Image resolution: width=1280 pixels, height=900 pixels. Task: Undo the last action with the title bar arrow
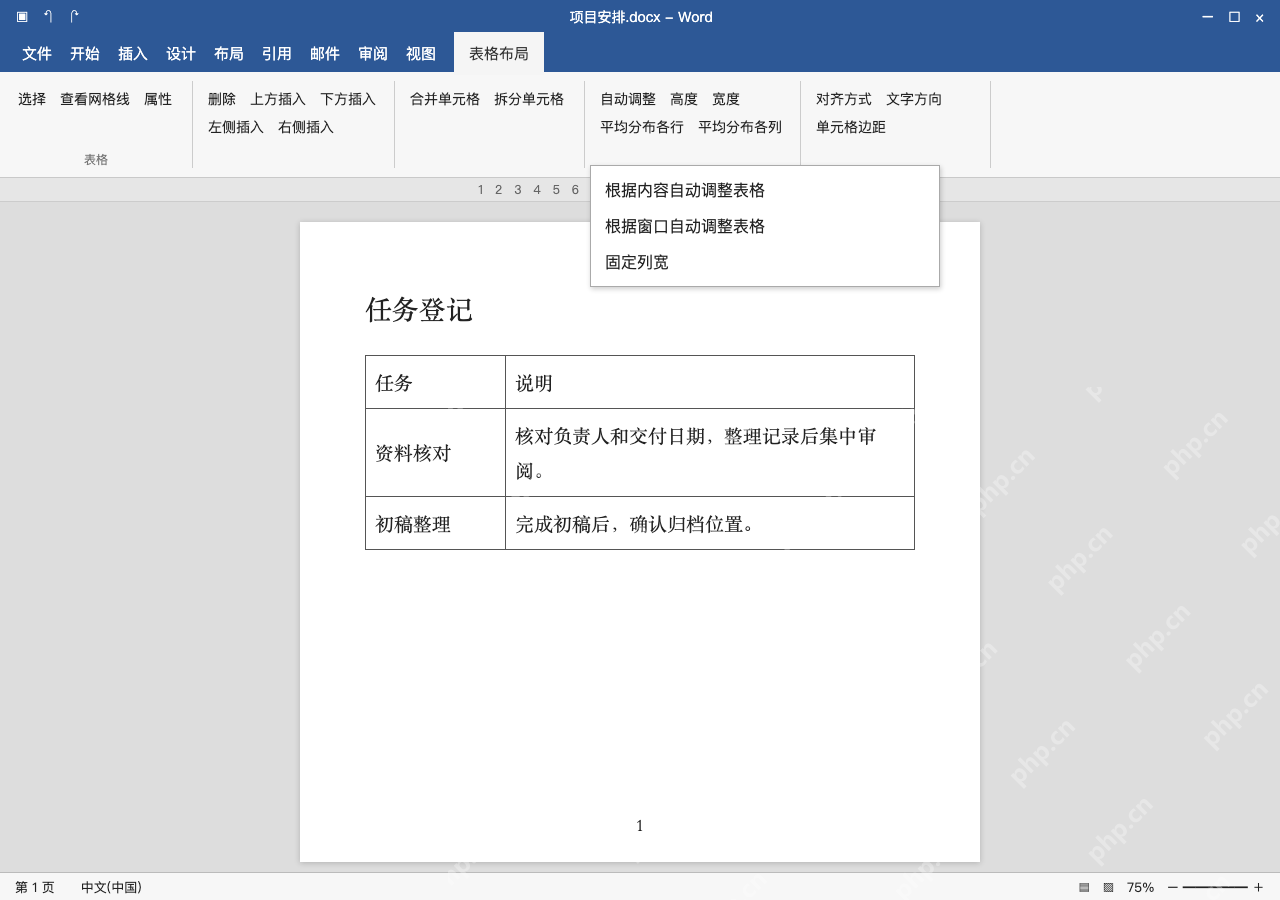tap(48, 17)
